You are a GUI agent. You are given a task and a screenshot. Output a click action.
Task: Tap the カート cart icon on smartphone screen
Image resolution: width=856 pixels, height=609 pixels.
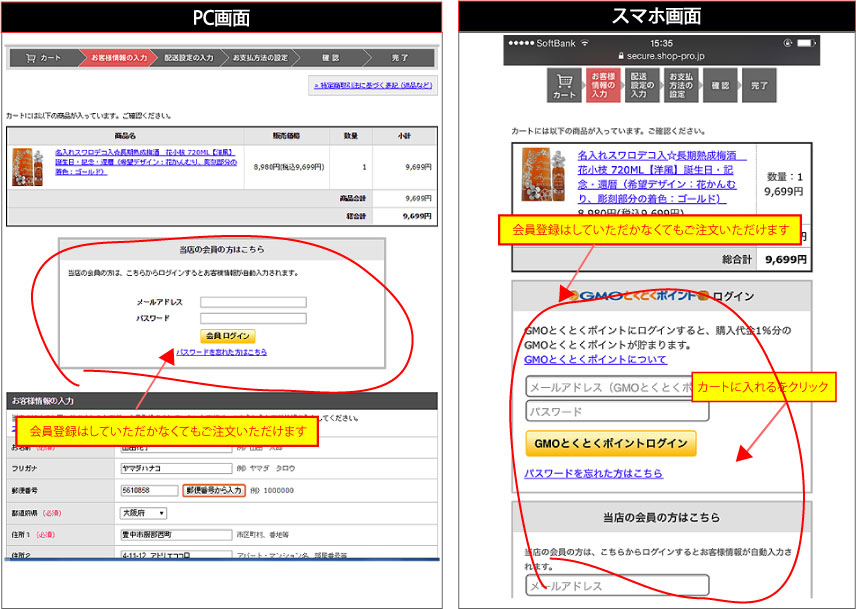[x=564, y=85]
